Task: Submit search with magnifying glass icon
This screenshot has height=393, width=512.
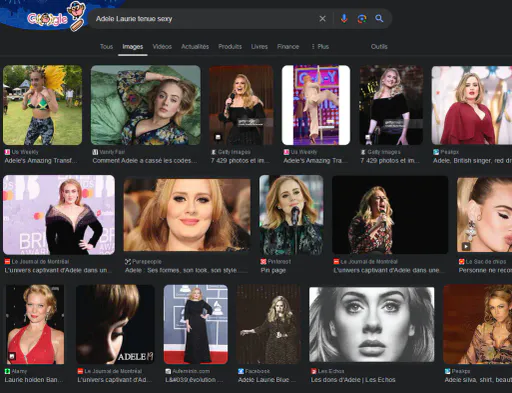Action: pos(379,19)
